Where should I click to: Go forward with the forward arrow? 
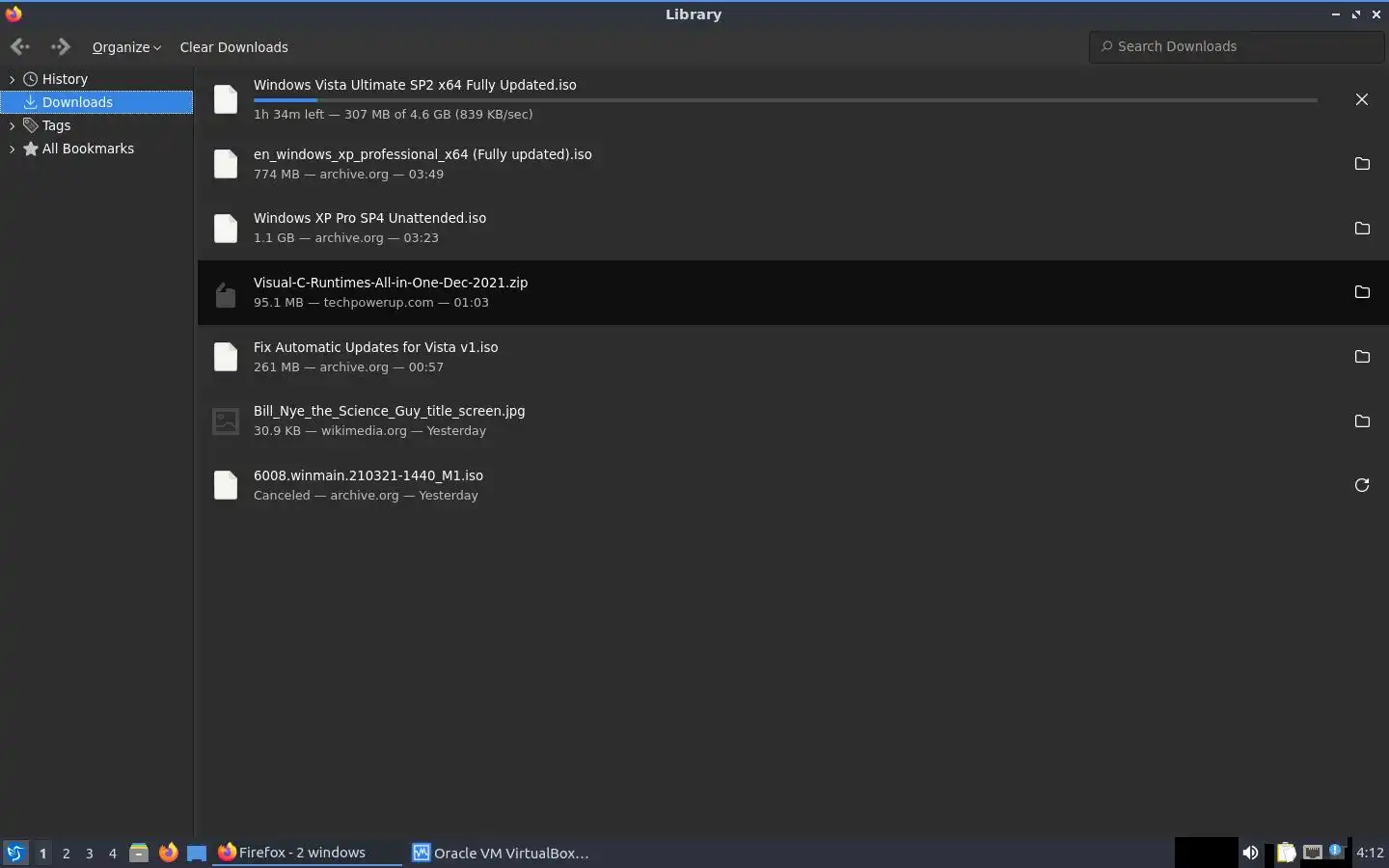coord(61,46)
